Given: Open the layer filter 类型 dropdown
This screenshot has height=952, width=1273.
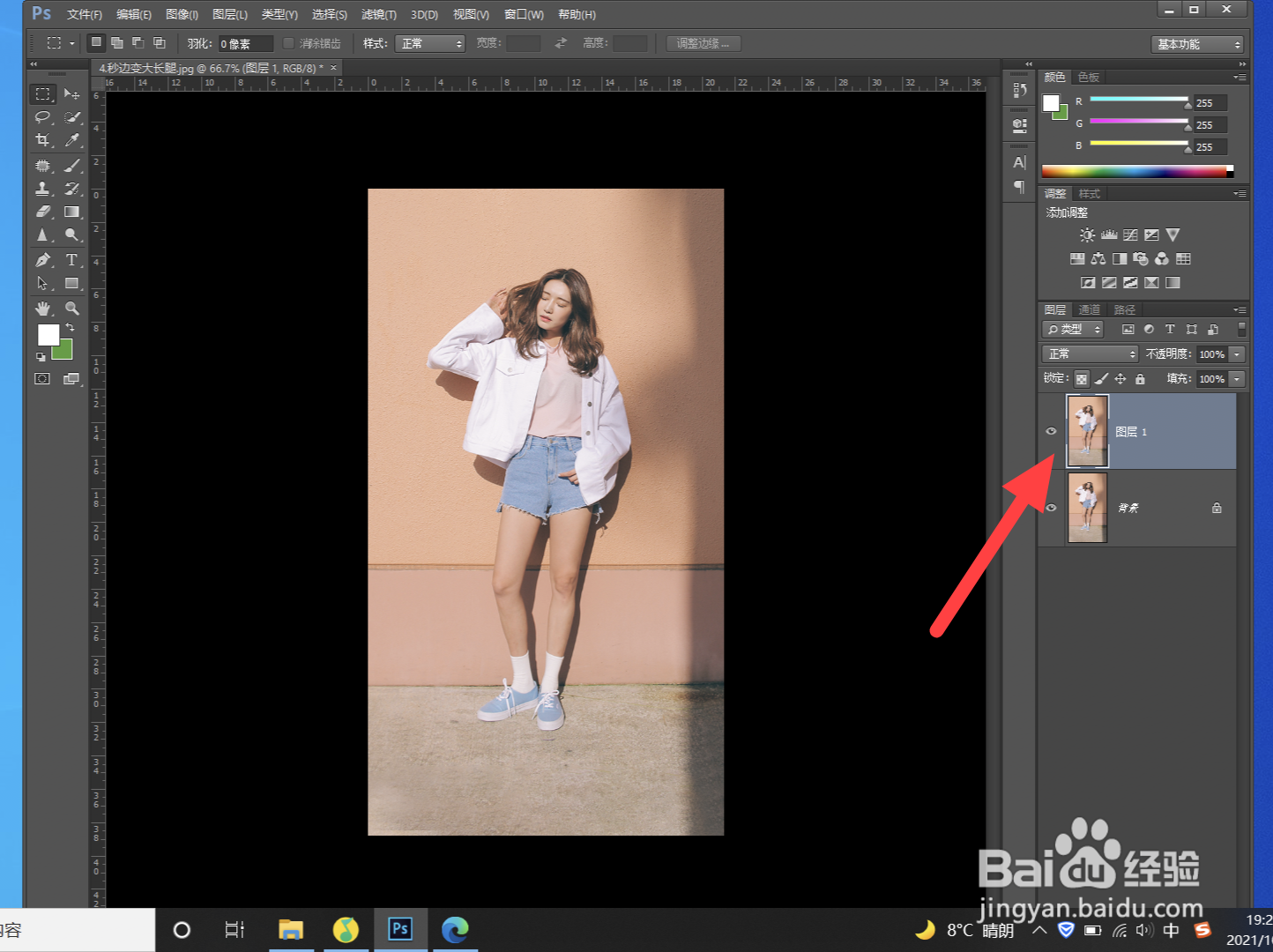Looking at the screenshot, I should click(x=1073, y=329).
